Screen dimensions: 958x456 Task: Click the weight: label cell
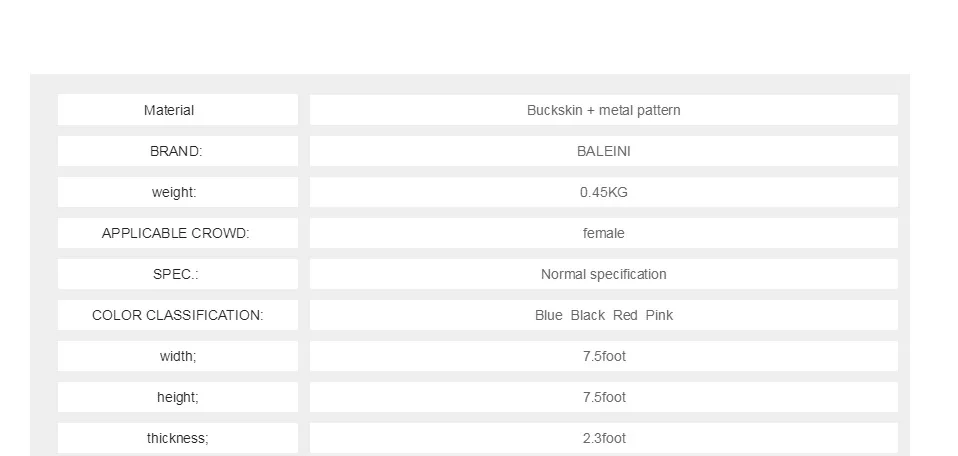178,192
